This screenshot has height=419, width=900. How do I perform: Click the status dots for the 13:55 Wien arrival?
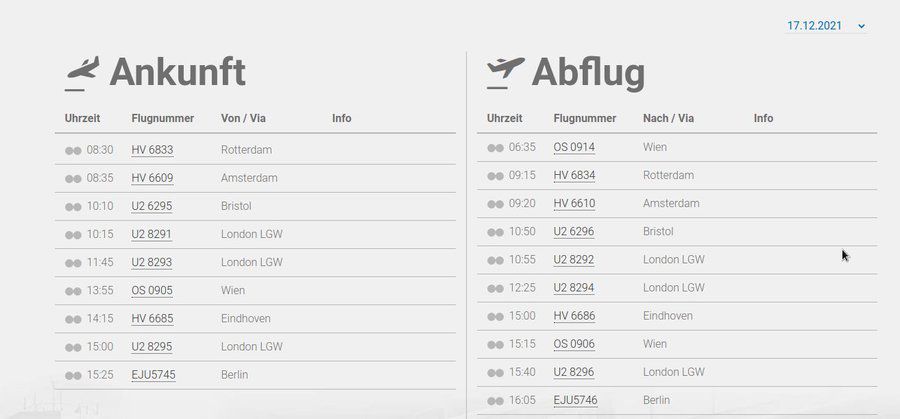coord(73,291)
